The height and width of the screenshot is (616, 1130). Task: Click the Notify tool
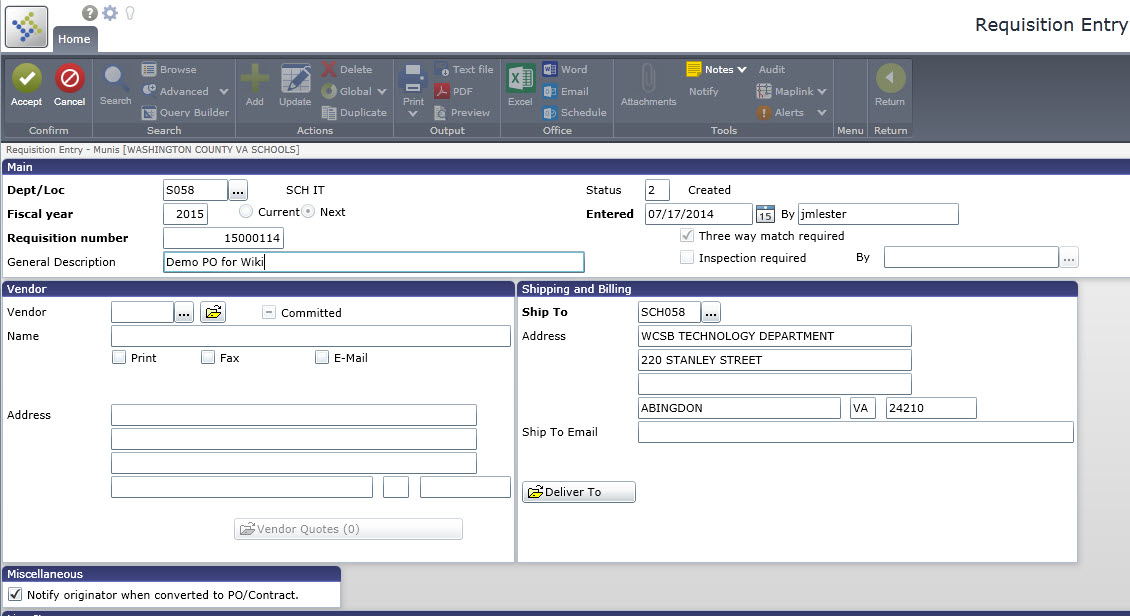[703, 91]
